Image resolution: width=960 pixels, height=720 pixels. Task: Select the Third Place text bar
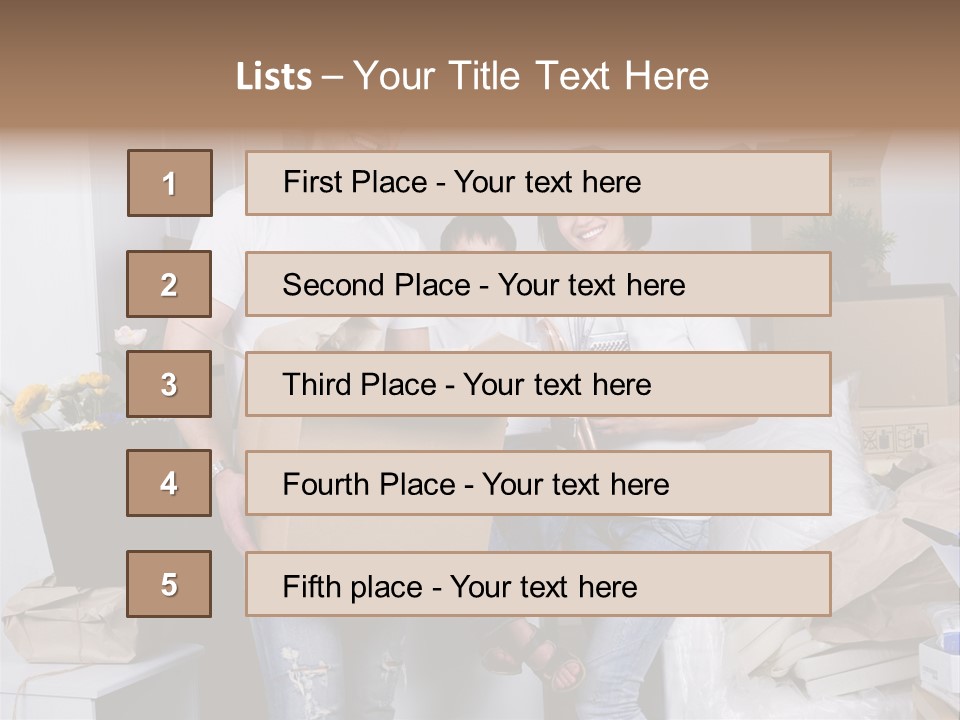[538, 384]
